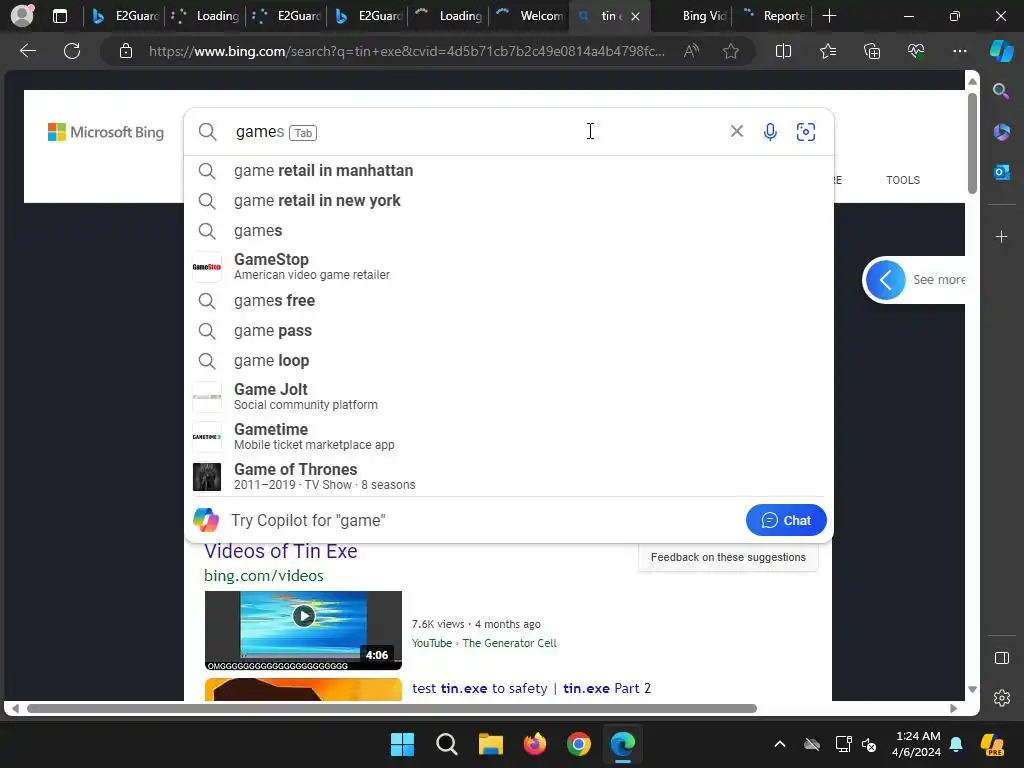Select GameStop suggestion
Screen dimensions: 1024x768
pyautogui.click(x=509, y=266)
